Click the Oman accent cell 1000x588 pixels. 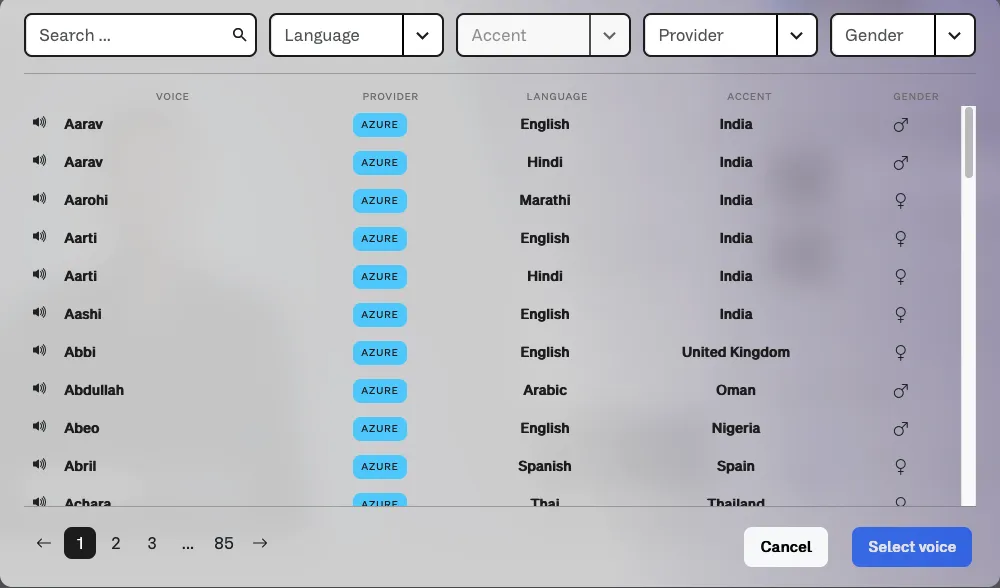click(735, 390)
